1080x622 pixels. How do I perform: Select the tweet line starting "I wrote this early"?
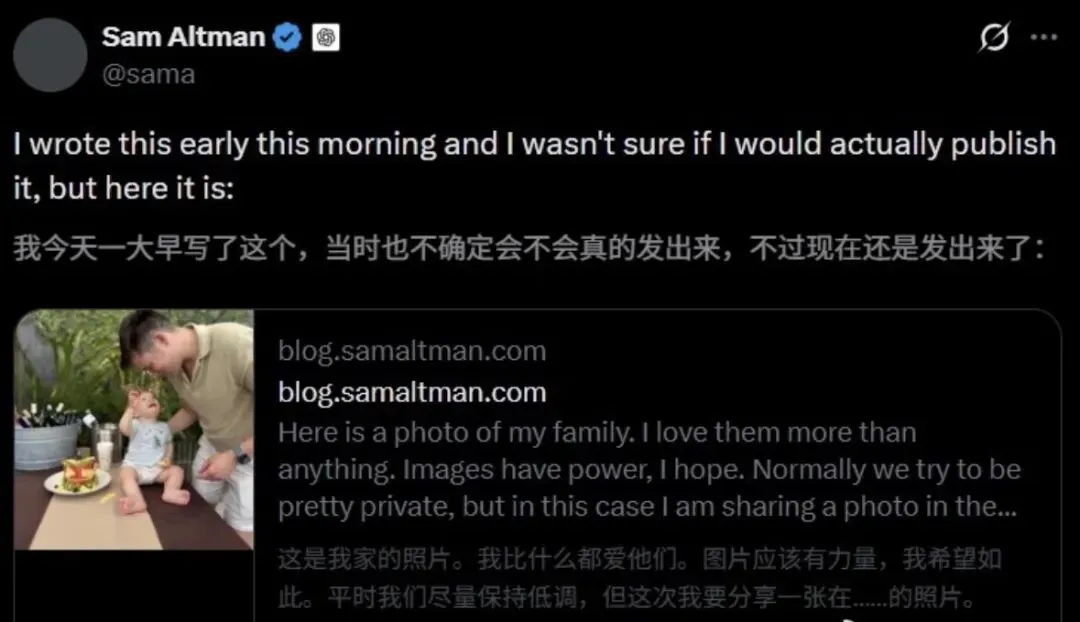point(534,144)
